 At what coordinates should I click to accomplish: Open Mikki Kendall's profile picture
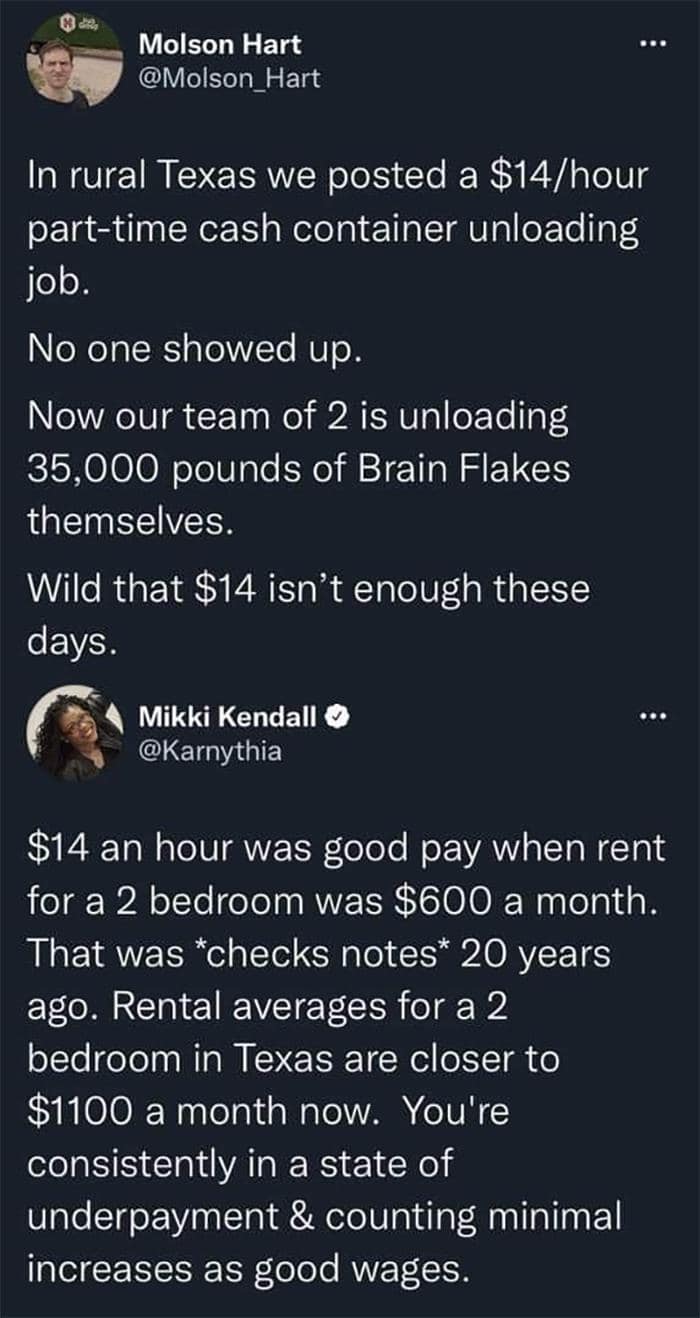click(x=75, y=732)
